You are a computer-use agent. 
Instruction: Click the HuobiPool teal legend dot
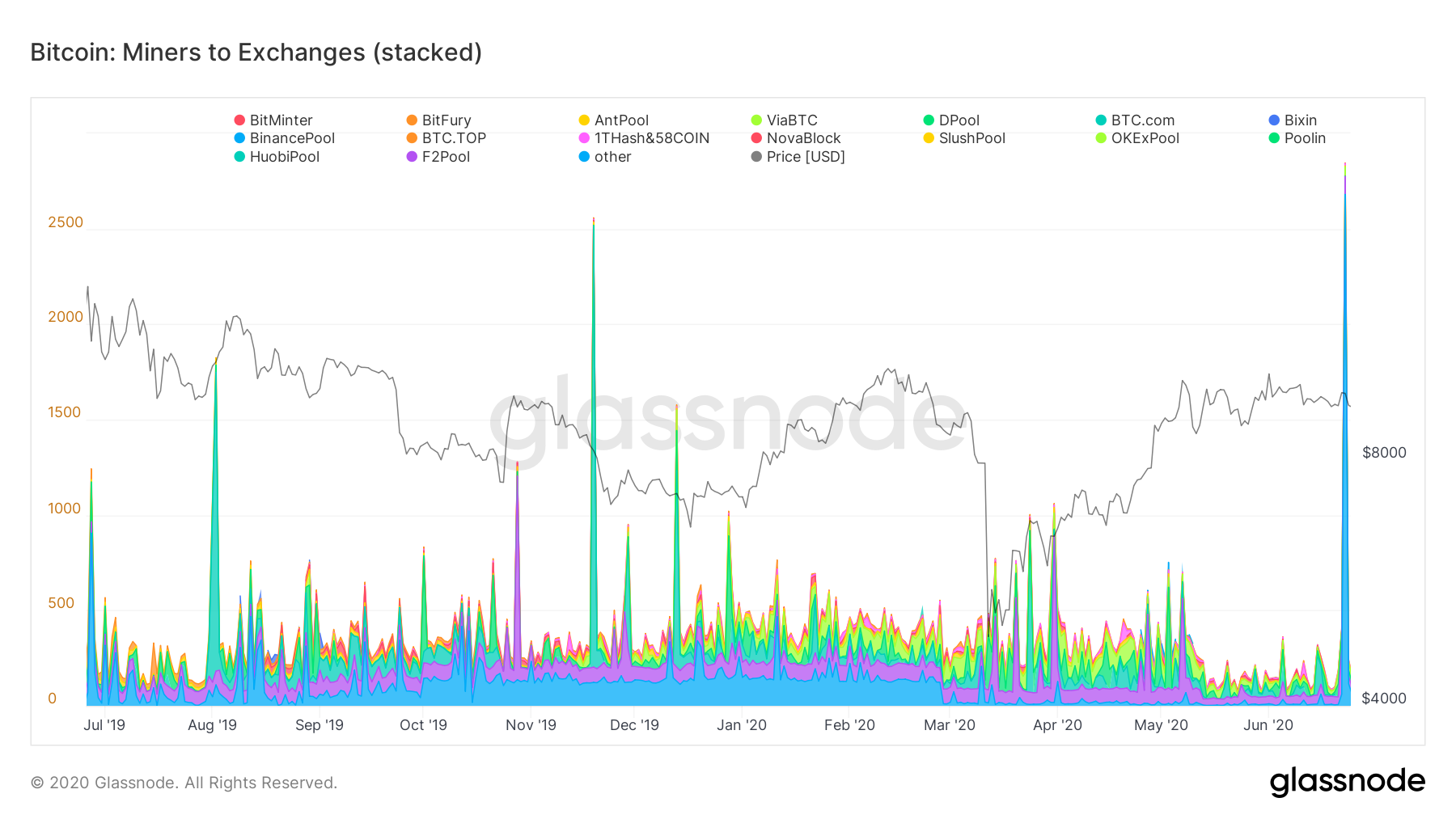(x=239, y=157)
